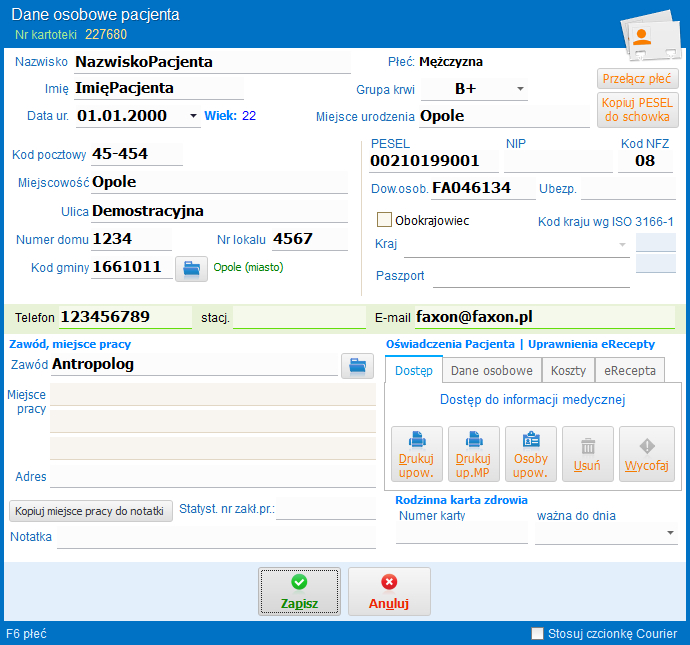Click the Drukuj upow. printer icon
This screenshot has width=690, height=645.
tap(418, 441)
